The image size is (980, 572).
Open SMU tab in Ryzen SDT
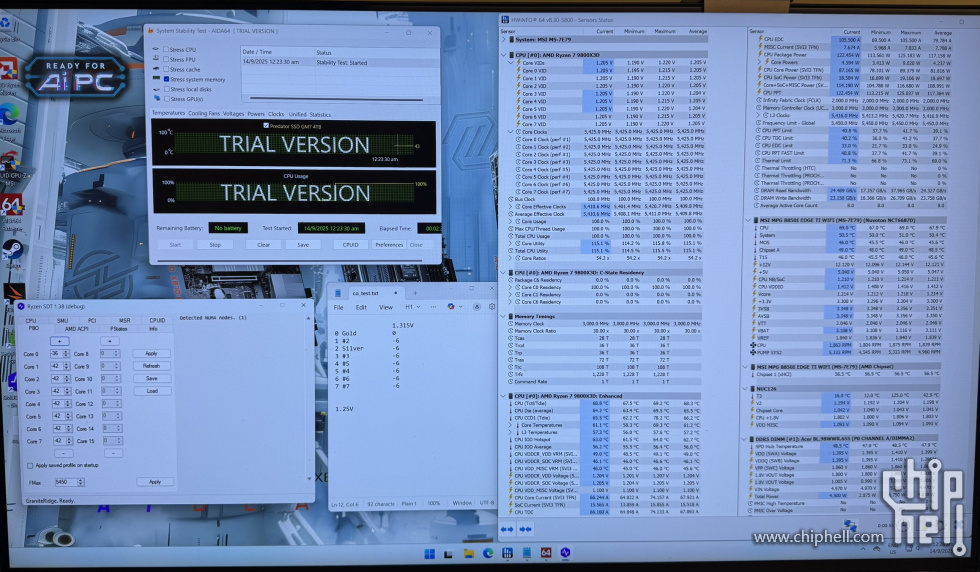62,320
